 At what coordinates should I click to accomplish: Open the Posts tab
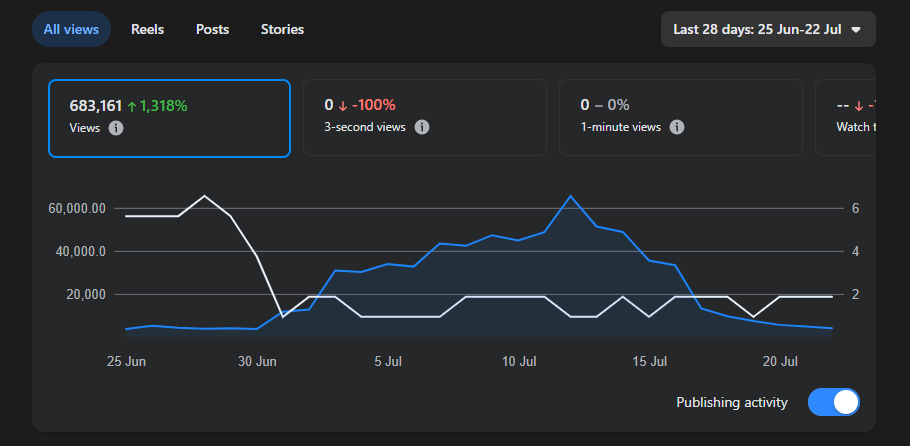[x=212, y=29]
